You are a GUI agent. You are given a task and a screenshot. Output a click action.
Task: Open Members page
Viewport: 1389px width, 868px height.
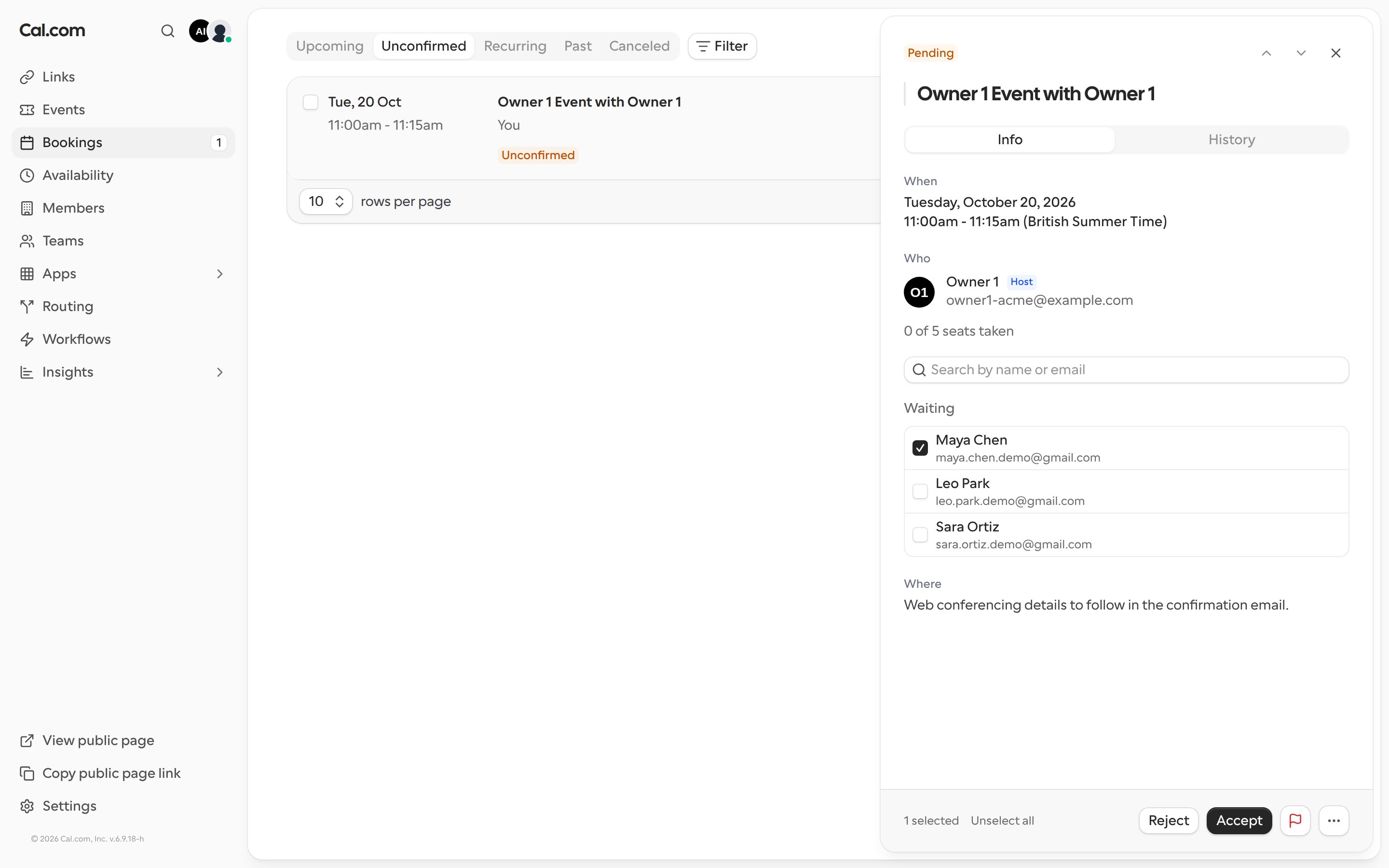[x=123, y=208]
